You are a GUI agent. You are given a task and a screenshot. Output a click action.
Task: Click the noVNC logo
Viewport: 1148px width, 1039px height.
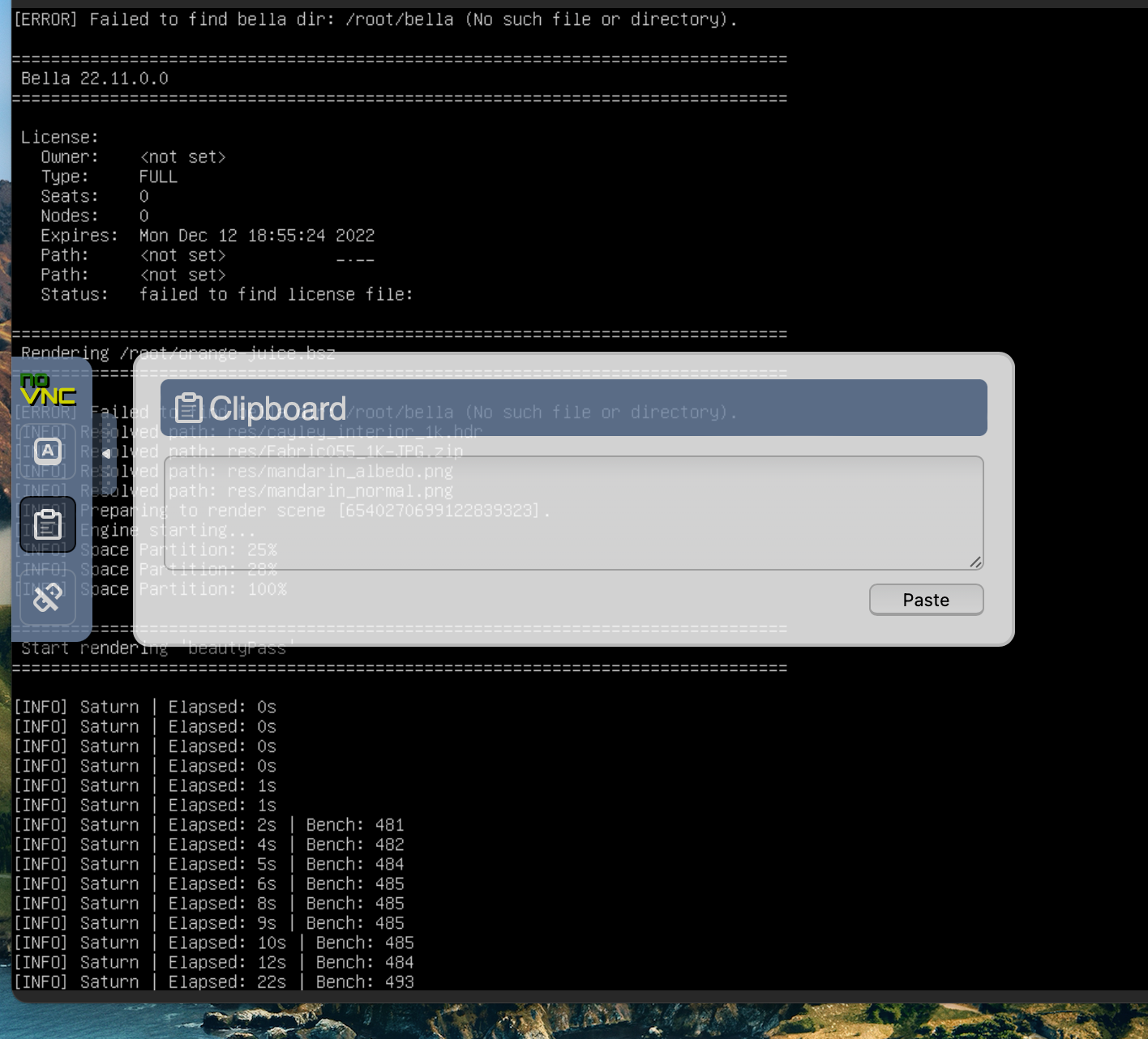[48, 390]
